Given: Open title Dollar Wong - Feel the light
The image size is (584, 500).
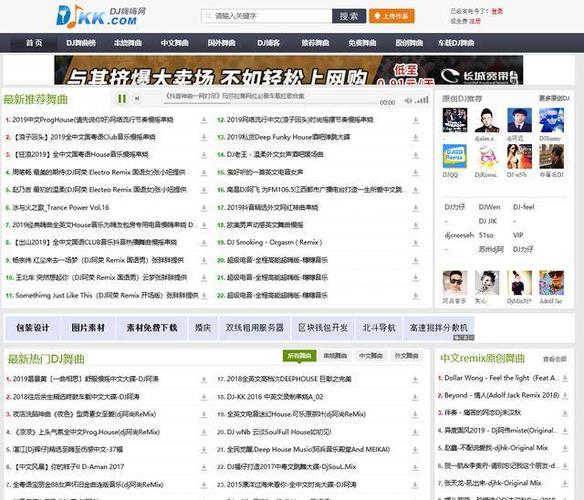Looking at the screenshot, I should tap(502, 378).
